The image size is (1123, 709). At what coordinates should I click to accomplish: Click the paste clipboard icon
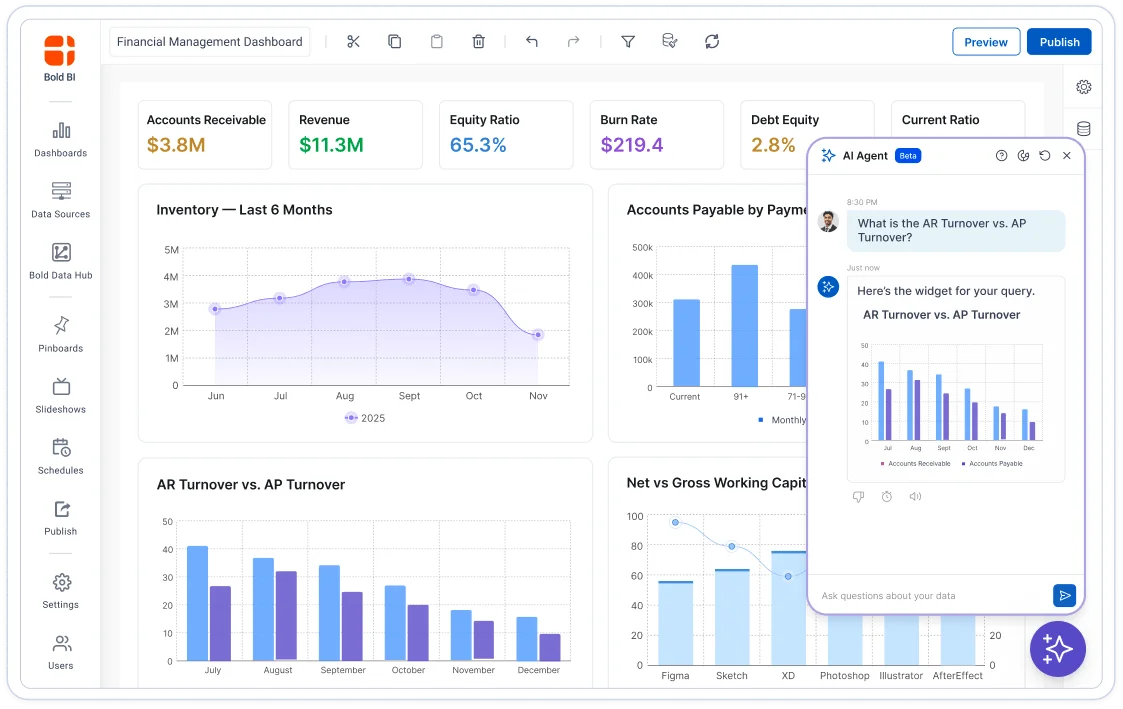(x=436, y=42)
